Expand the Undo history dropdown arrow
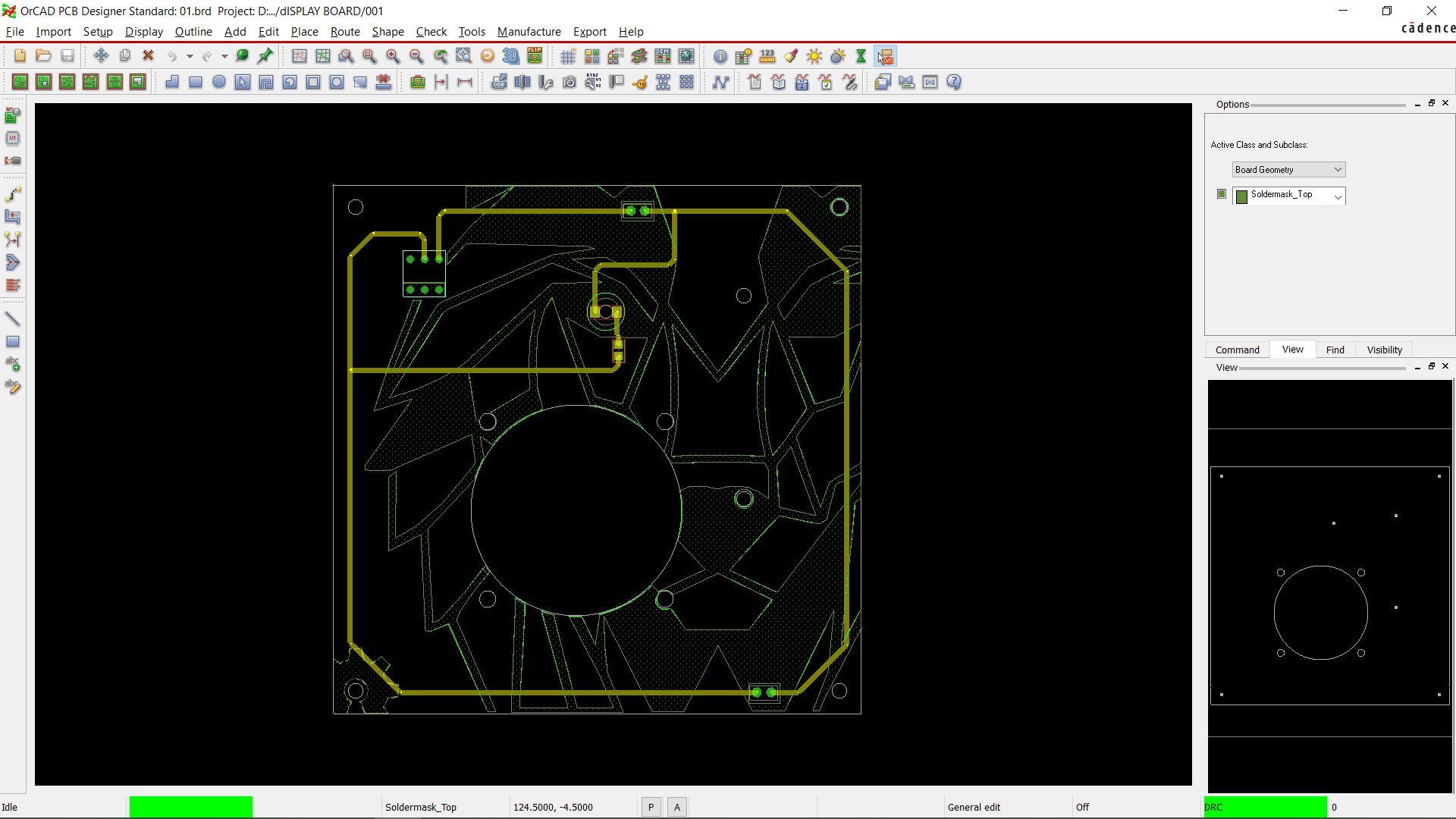This screenshot has height=819, width=1456. pyautogui.click(x=190, y=56)
